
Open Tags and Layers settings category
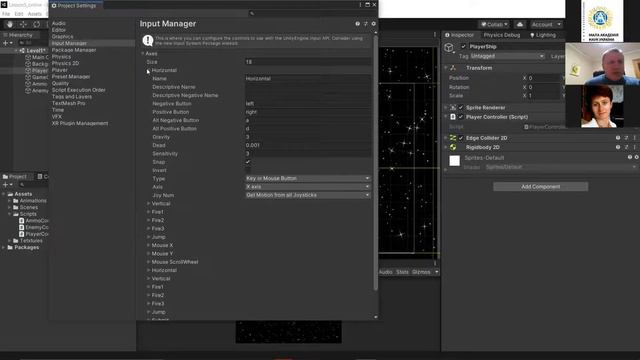point(72,97)
